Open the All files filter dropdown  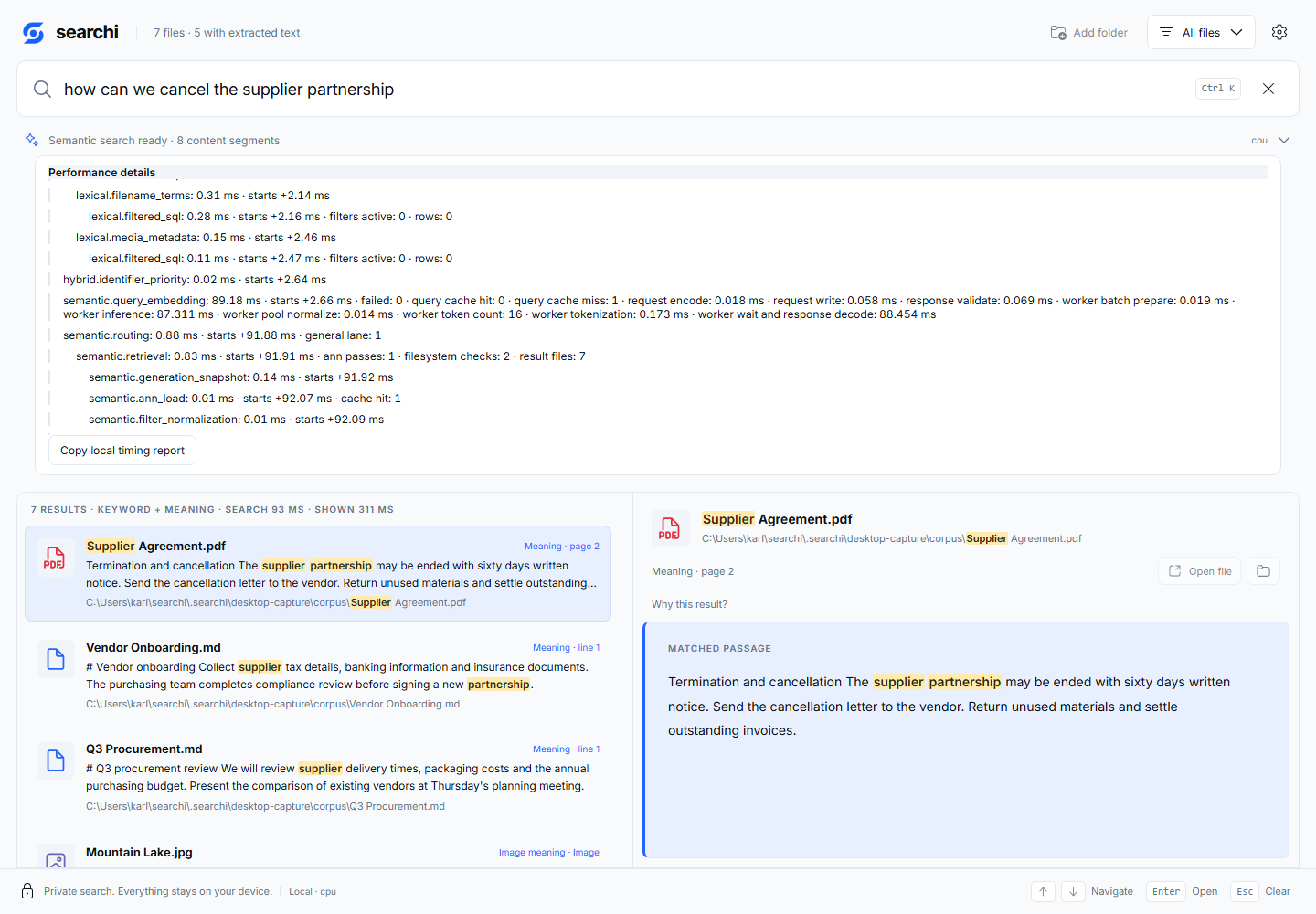[1201, 32]
